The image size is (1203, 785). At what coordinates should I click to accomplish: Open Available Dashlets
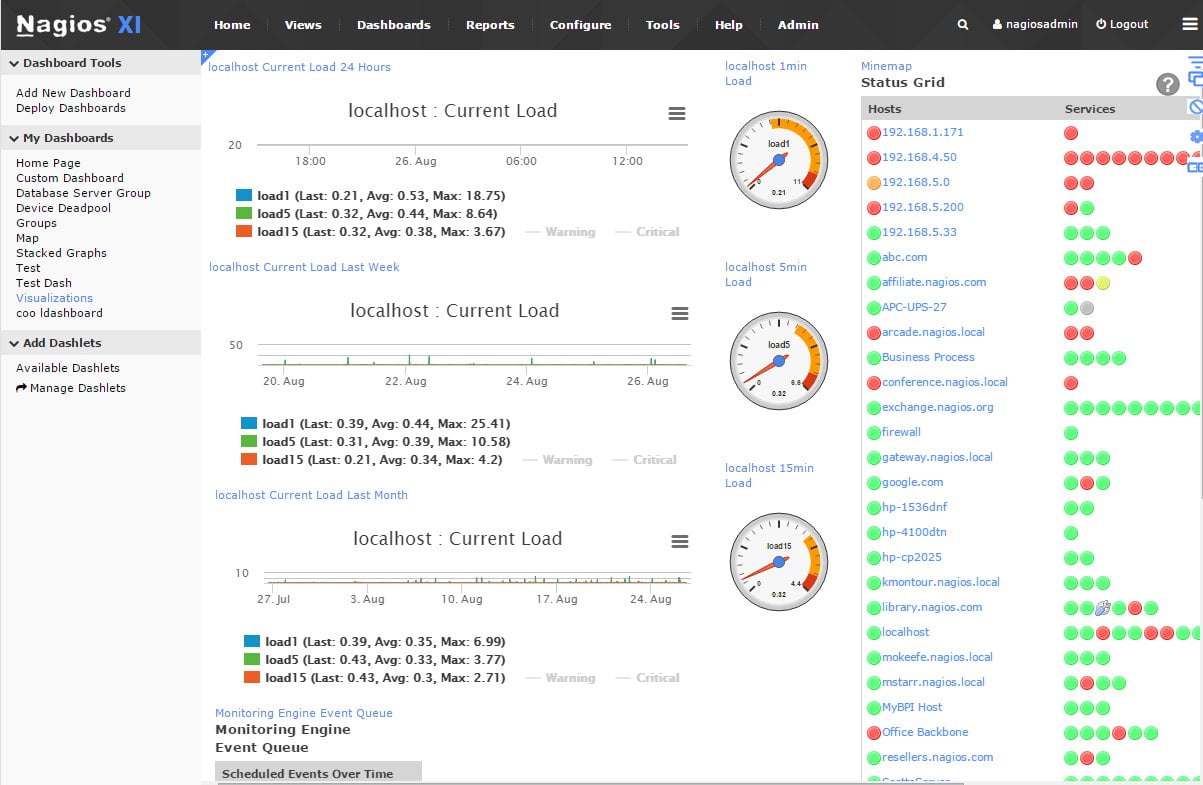point(68,368)
